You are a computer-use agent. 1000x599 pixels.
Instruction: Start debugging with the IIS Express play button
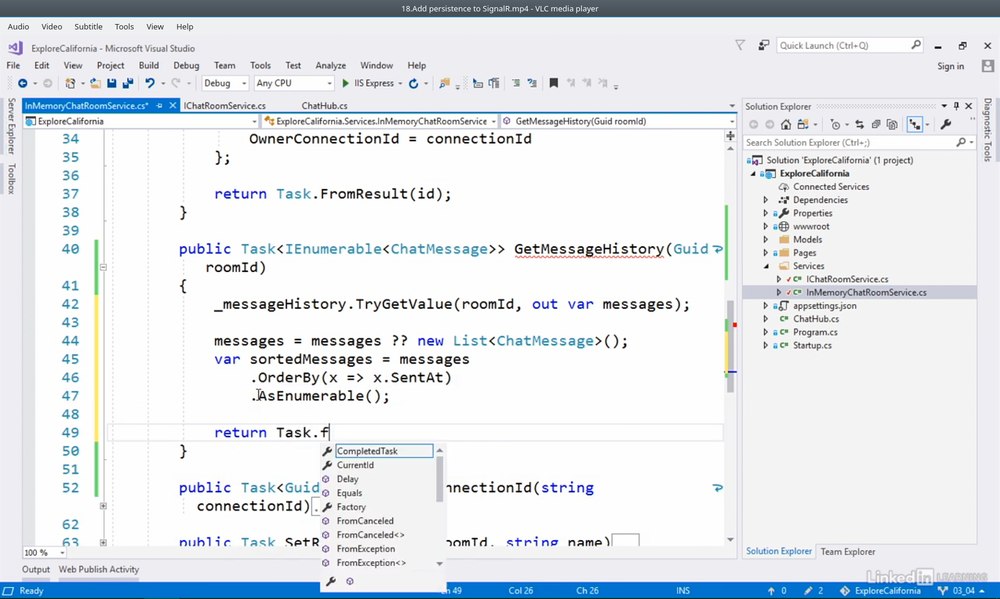(x=346, y=84)
